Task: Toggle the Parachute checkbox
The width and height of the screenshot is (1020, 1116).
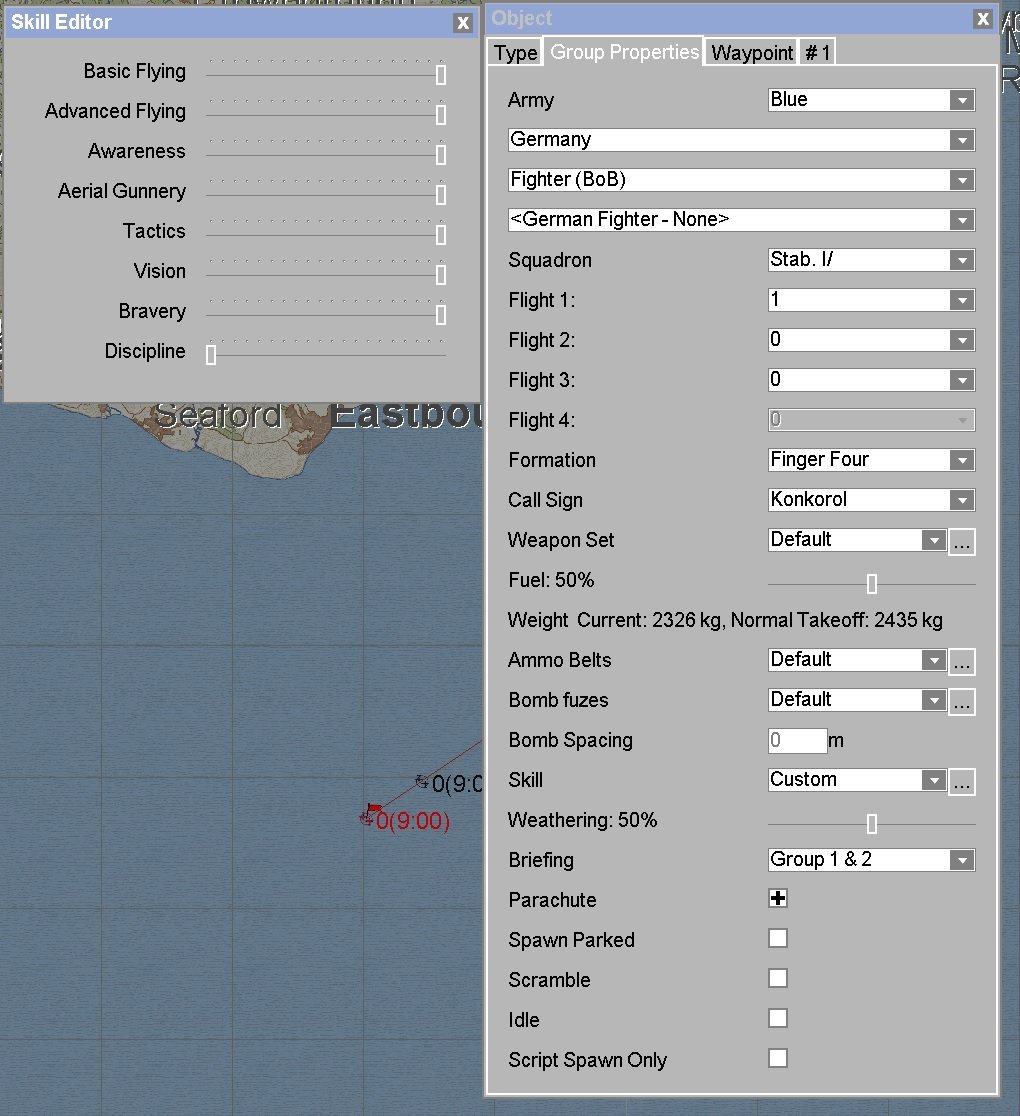Action: tap(778, 898)
